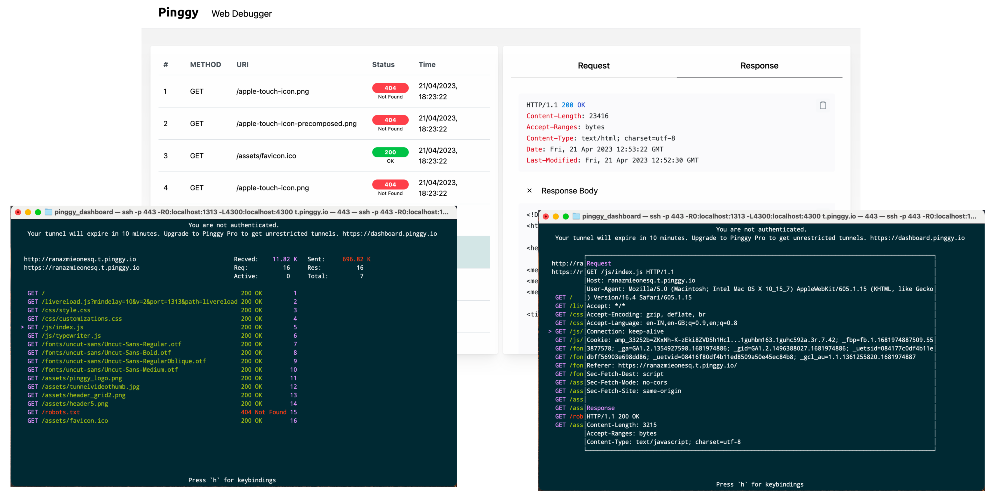
Task: Click the Sec-Fetch-Dest: script line
Action: pyautogui.click(x=623, y=374)
